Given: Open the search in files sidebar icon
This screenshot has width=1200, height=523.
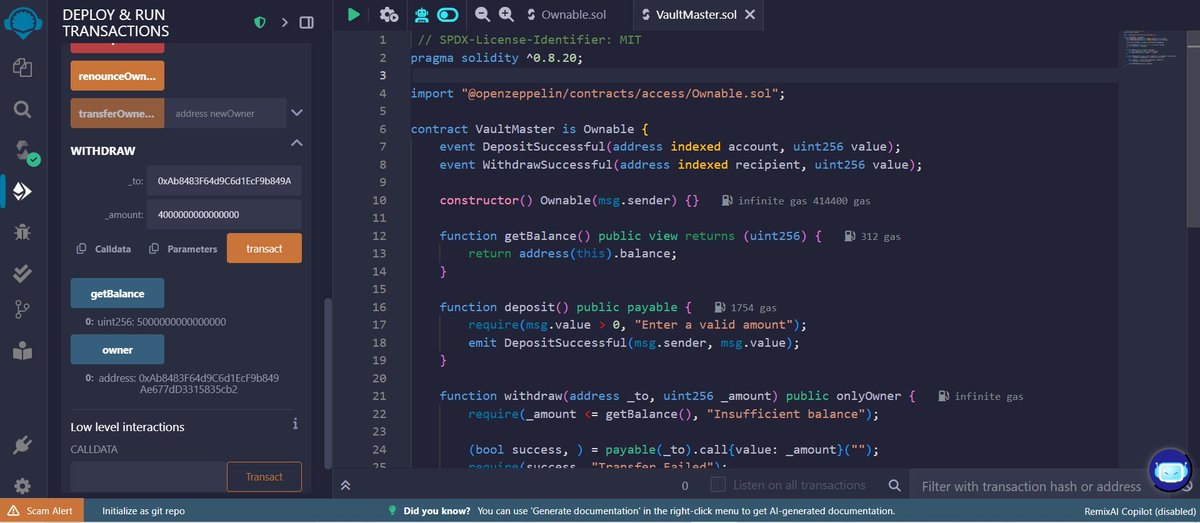Looking at the screenshot, I should point(22,109).
